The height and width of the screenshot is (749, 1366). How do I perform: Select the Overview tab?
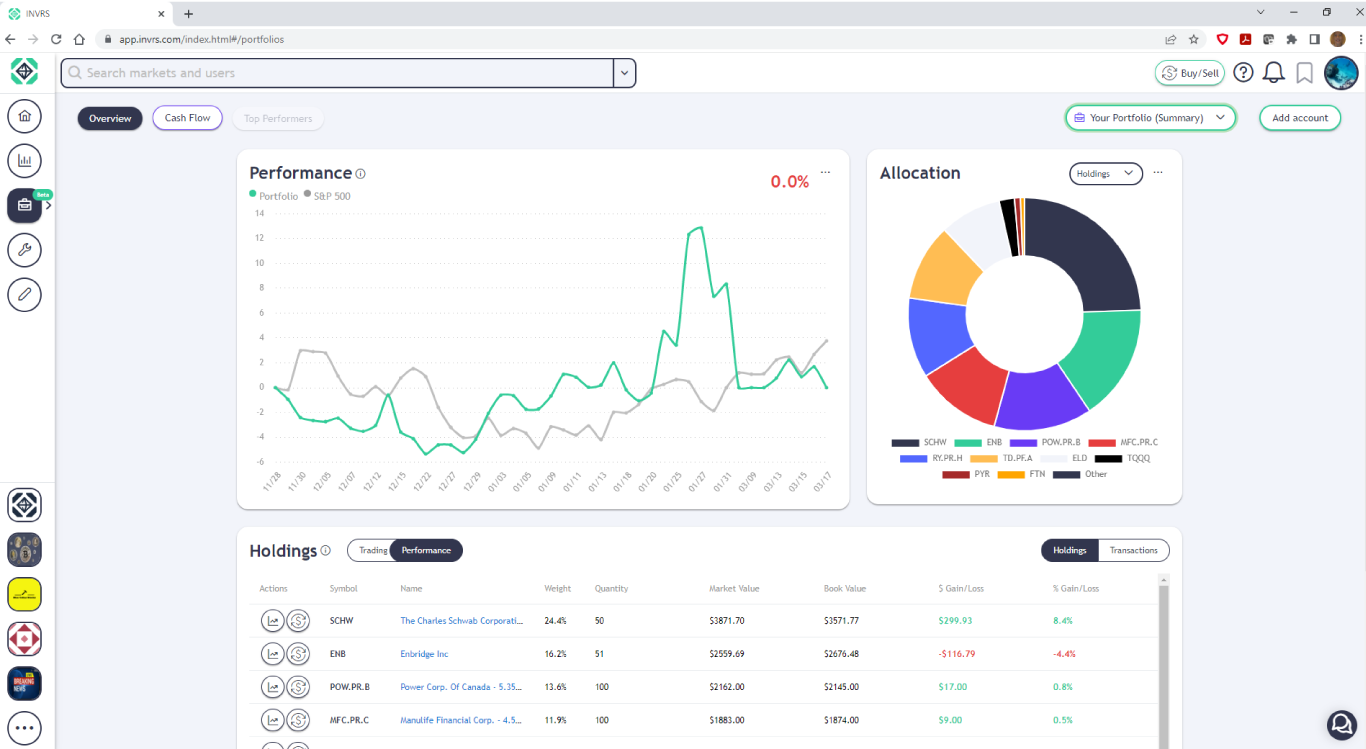coord(110,118)
